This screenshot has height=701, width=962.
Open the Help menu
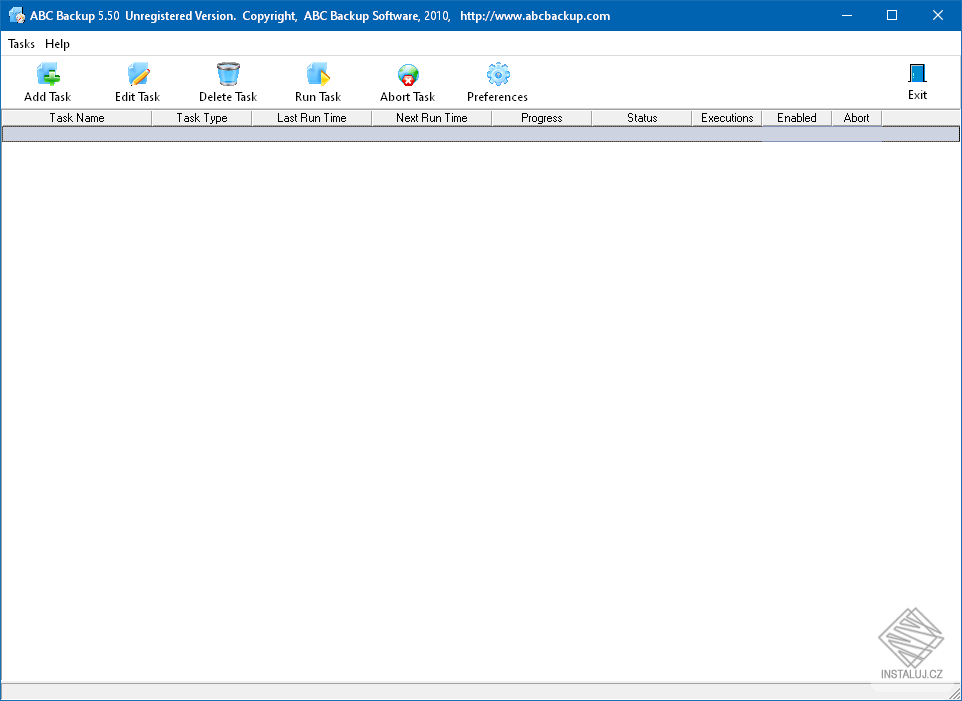tap(57, 44)
